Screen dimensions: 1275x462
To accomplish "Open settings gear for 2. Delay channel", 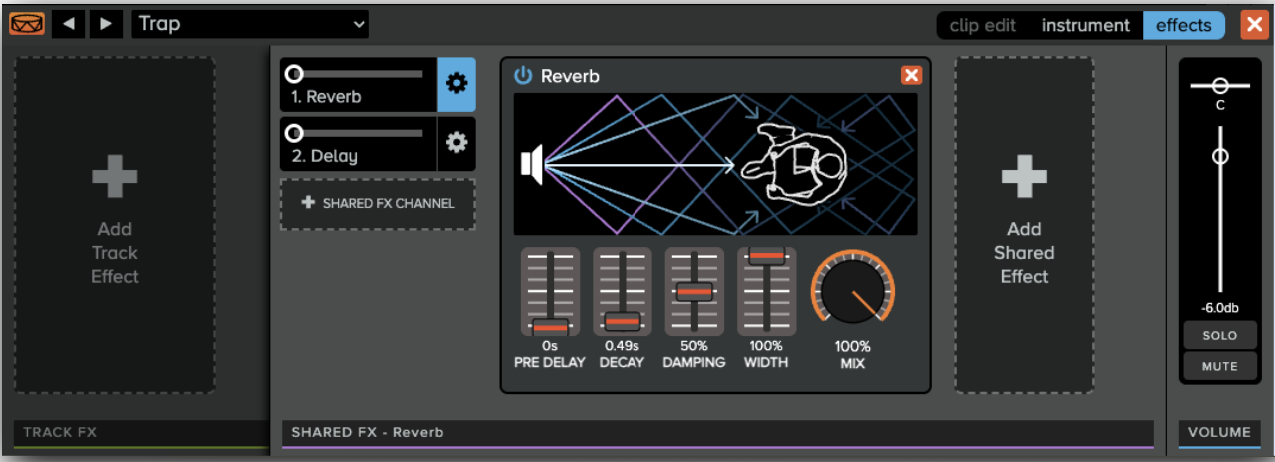I will coord(456,143).
